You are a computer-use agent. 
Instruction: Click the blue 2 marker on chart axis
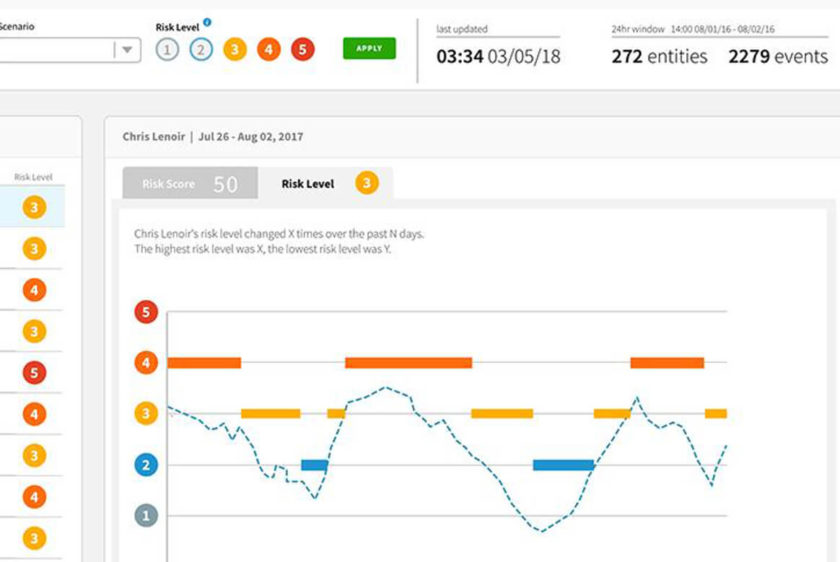(x=147, y=465)
